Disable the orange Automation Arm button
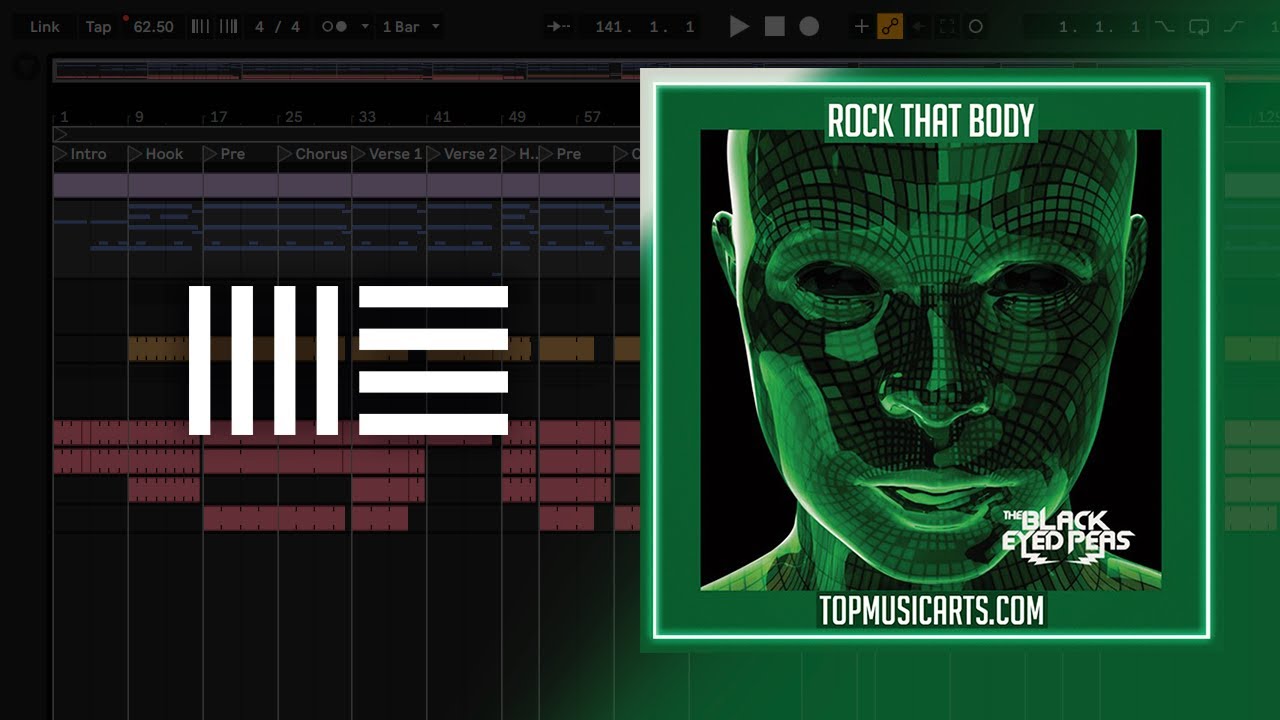 pos(889,27)
